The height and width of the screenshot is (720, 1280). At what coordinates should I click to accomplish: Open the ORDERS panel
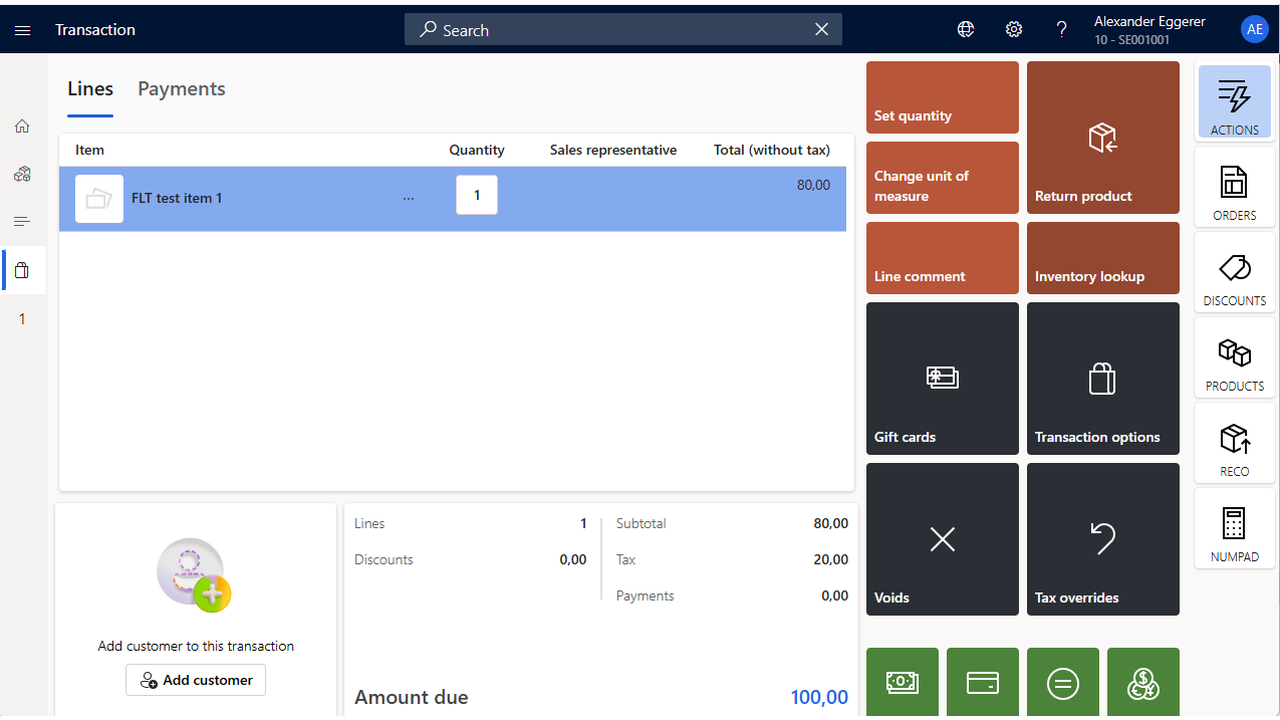(1235, 187)
